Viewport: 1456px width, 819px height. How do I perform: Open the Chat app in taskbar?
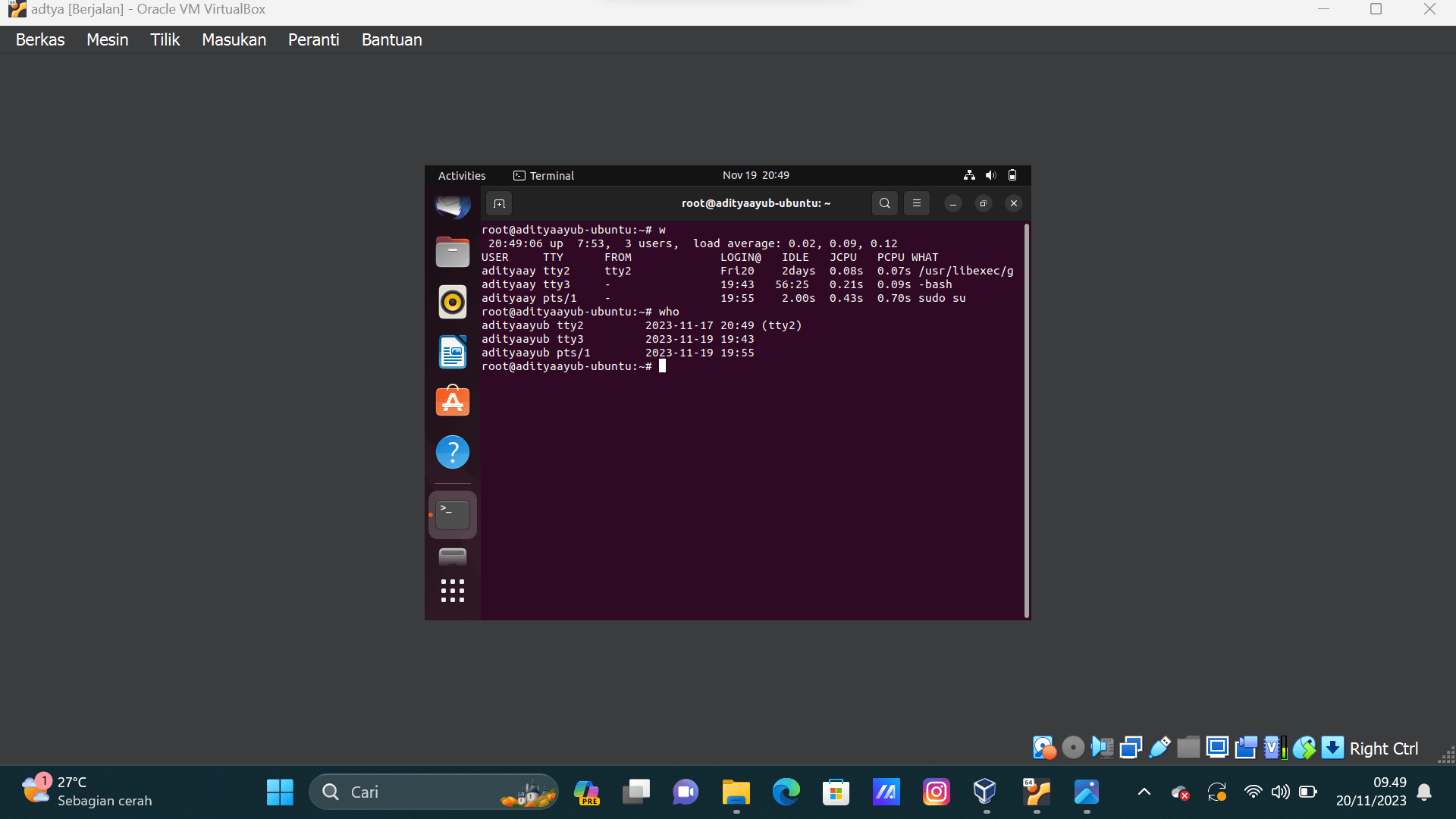click(x=686, y=792)
